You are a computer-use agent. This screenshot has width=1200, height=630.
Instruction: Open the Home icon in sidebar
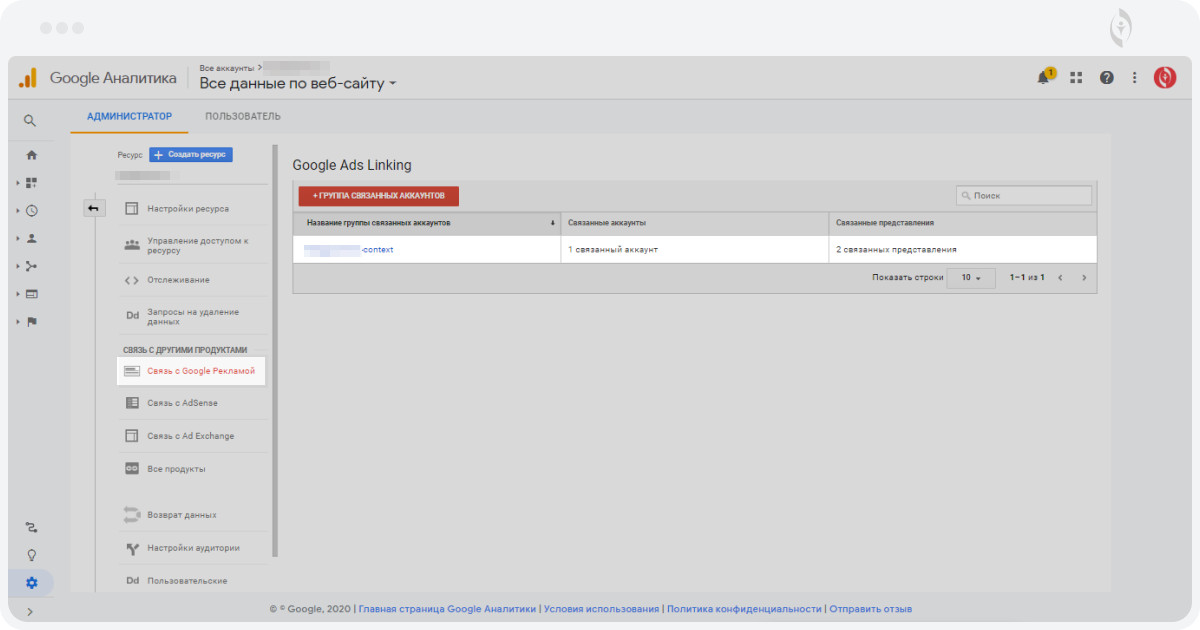click(x=31, y=155)
